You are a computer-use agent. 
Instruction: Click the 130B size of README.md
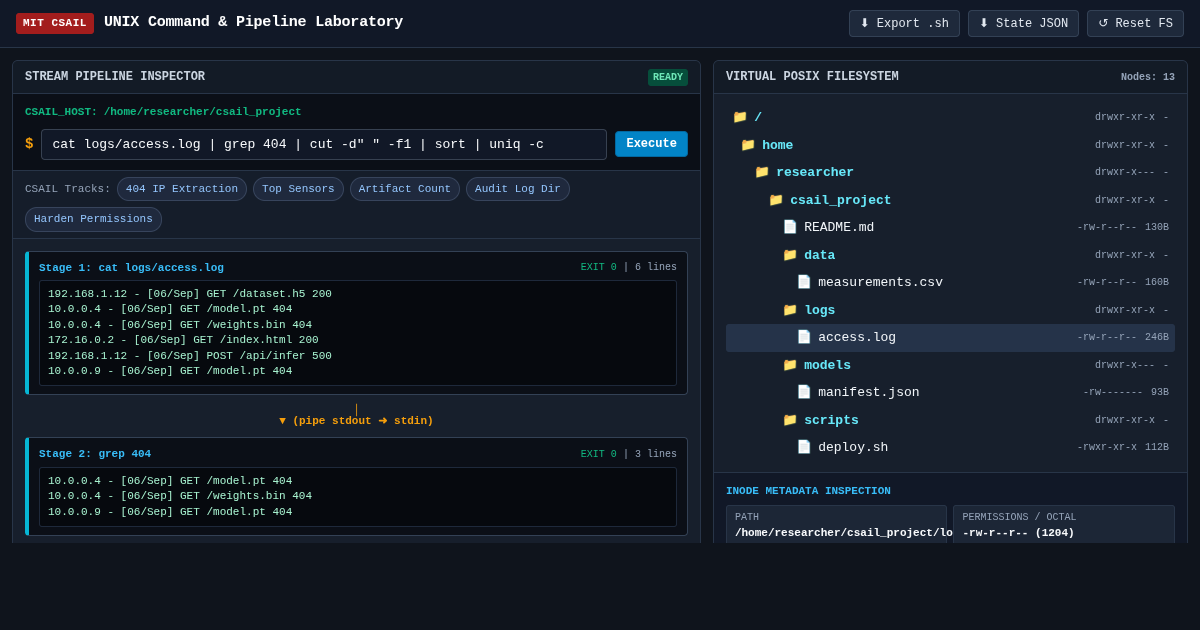[x=1157, y=228]
